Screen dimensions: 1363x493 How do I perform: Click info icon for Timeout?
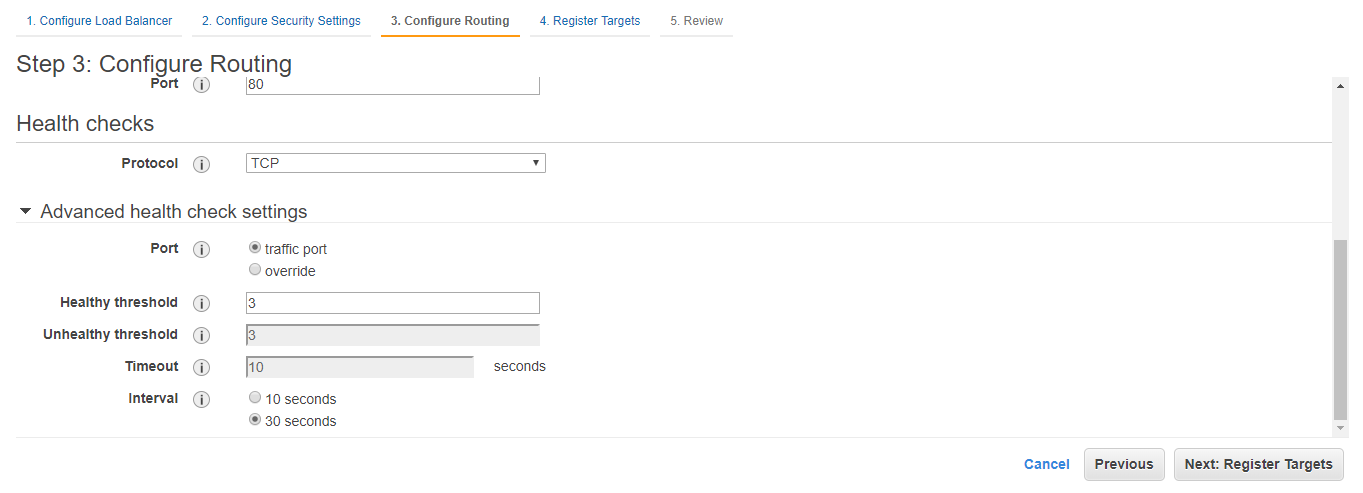(201, 367)
